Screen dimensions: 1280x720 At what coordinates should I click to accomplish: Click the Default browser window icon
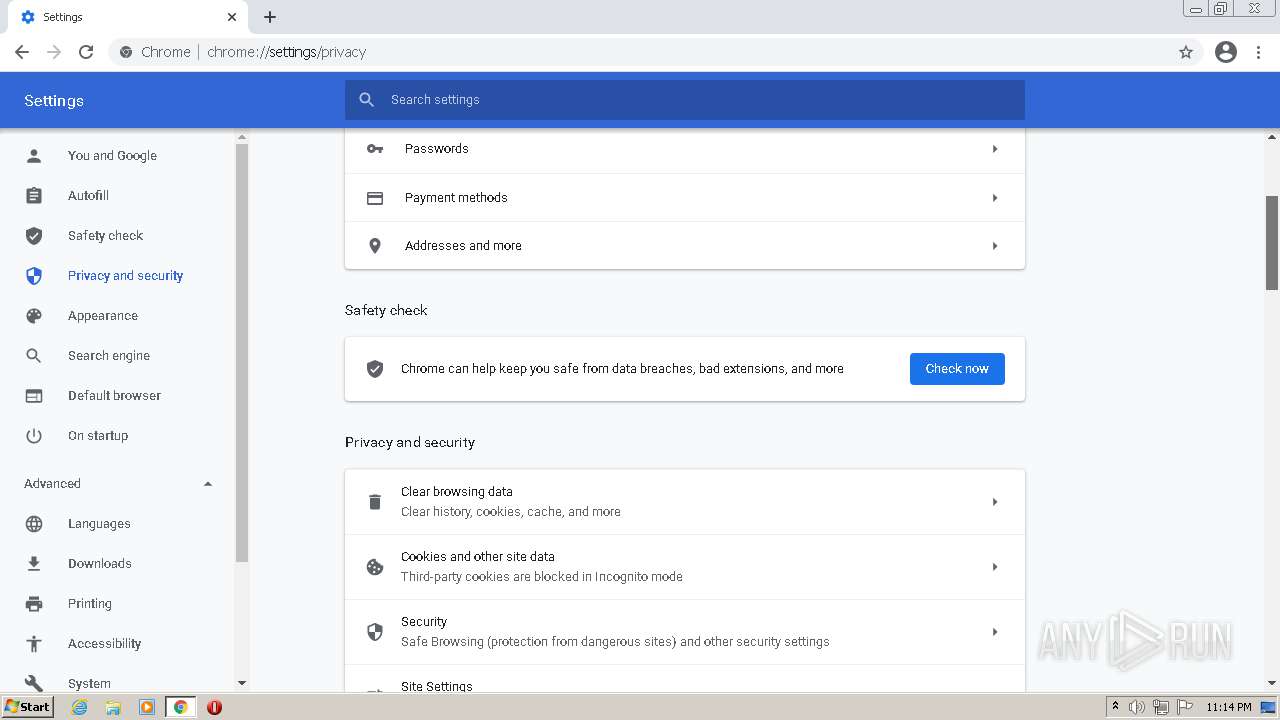point(34,396)
